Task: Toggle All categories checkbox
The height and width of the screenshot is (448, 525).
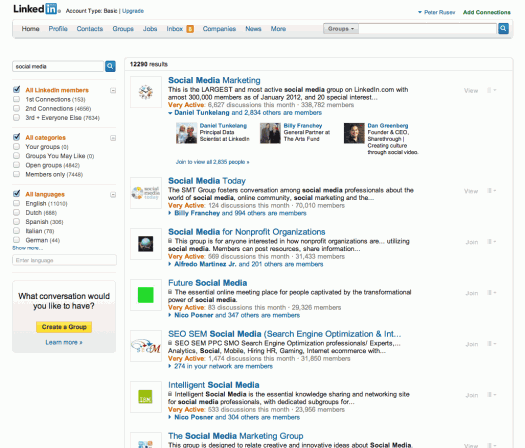Action: pyautogui.click(x=16, y=137)
